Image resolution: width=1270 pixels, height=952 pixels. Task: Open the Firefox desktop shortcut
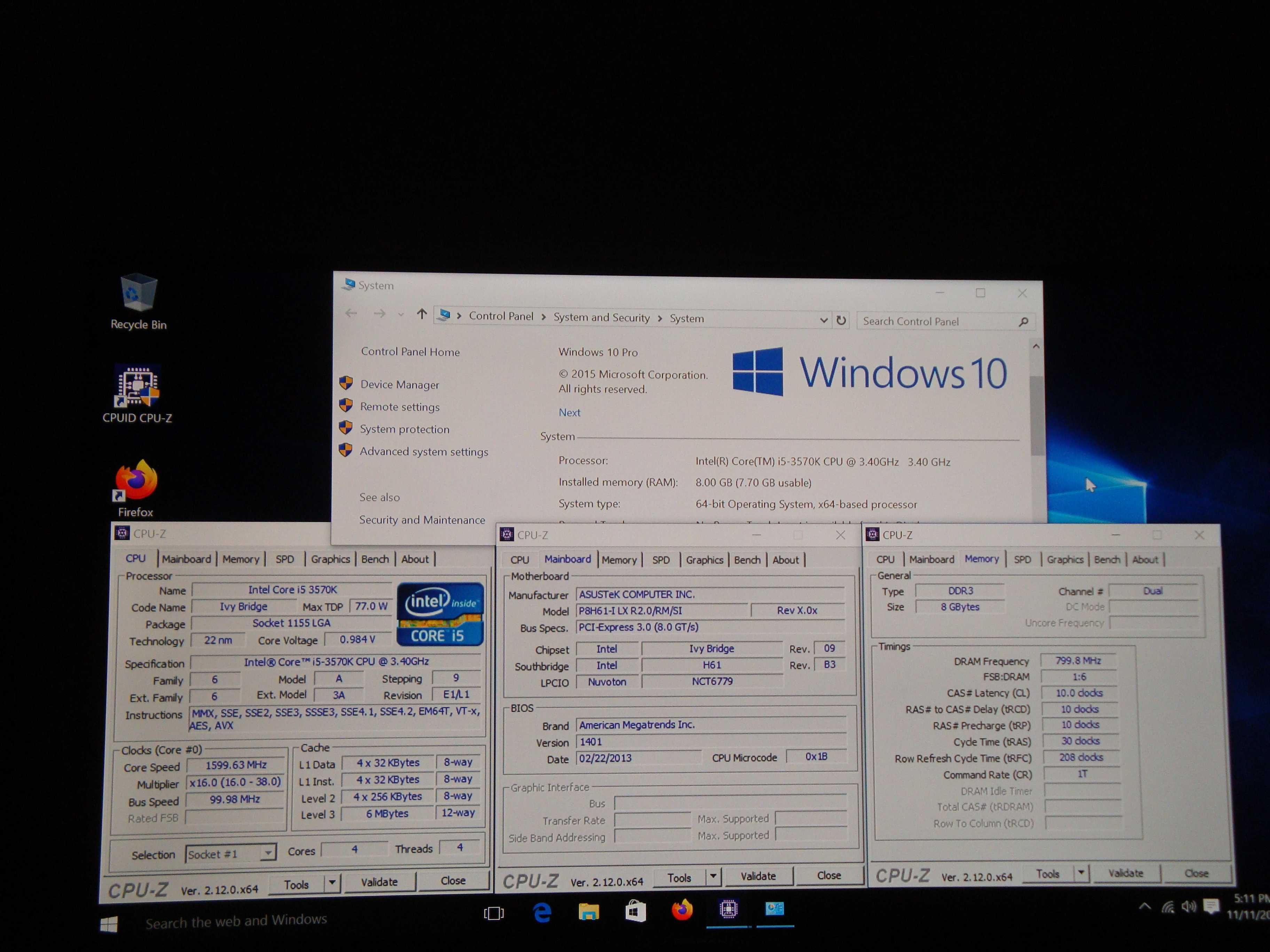click(x=136, y=488)
